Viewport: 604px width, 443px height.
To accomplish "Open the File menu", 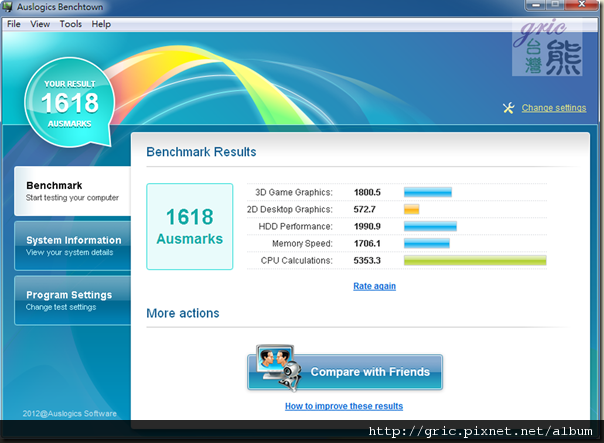I will [13, 24].
